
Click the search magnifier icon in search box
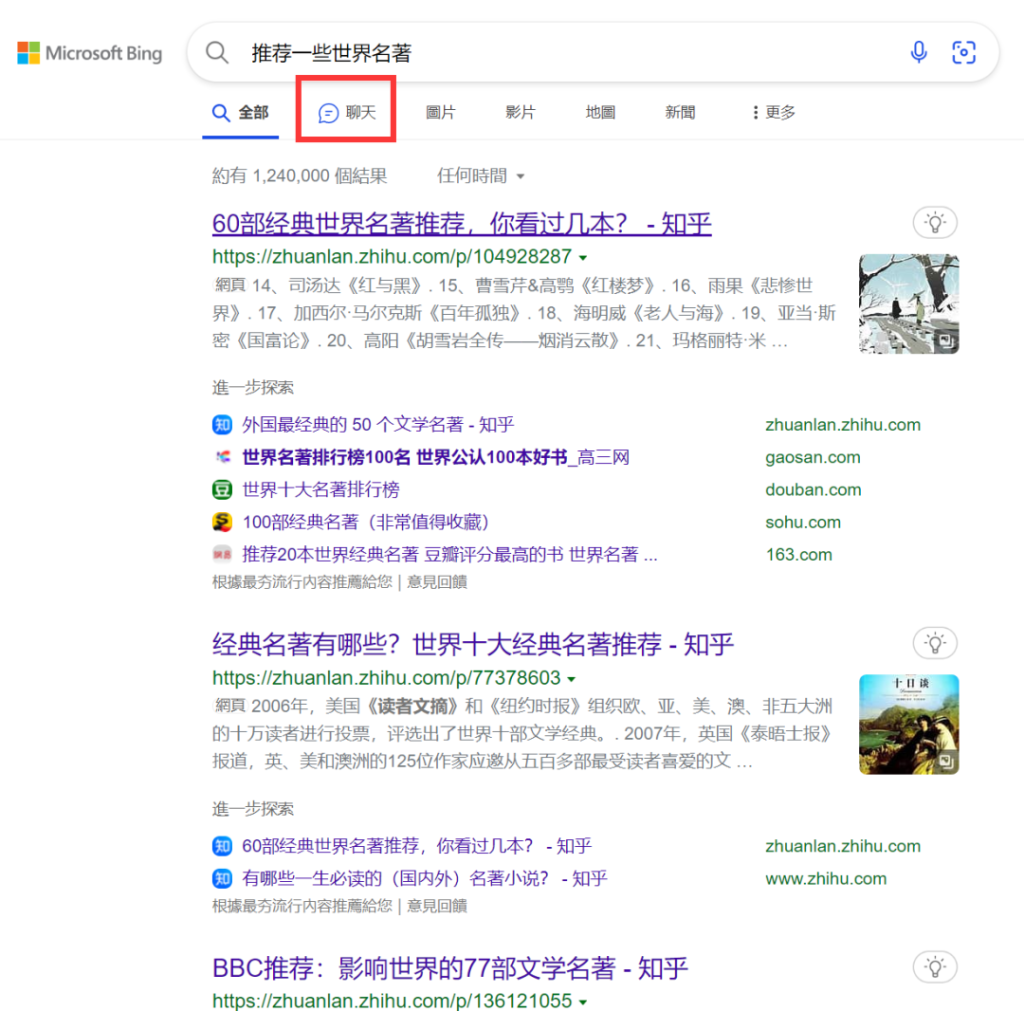[217, 52]
